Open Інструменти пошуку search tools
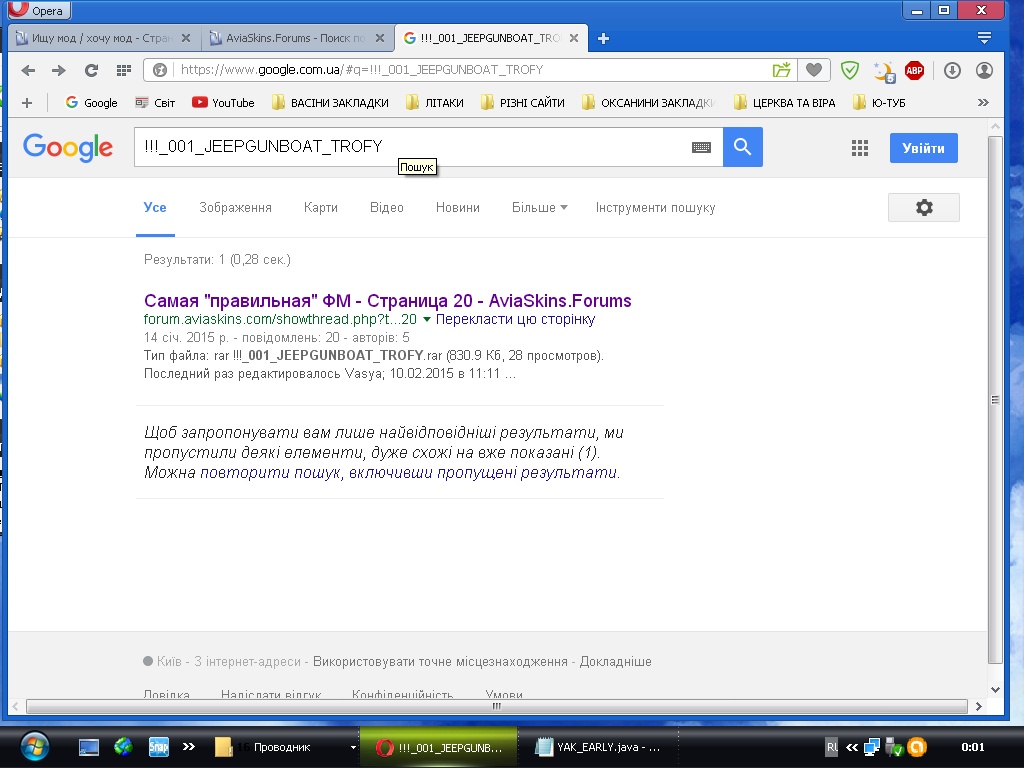 (x=656, y=208)
